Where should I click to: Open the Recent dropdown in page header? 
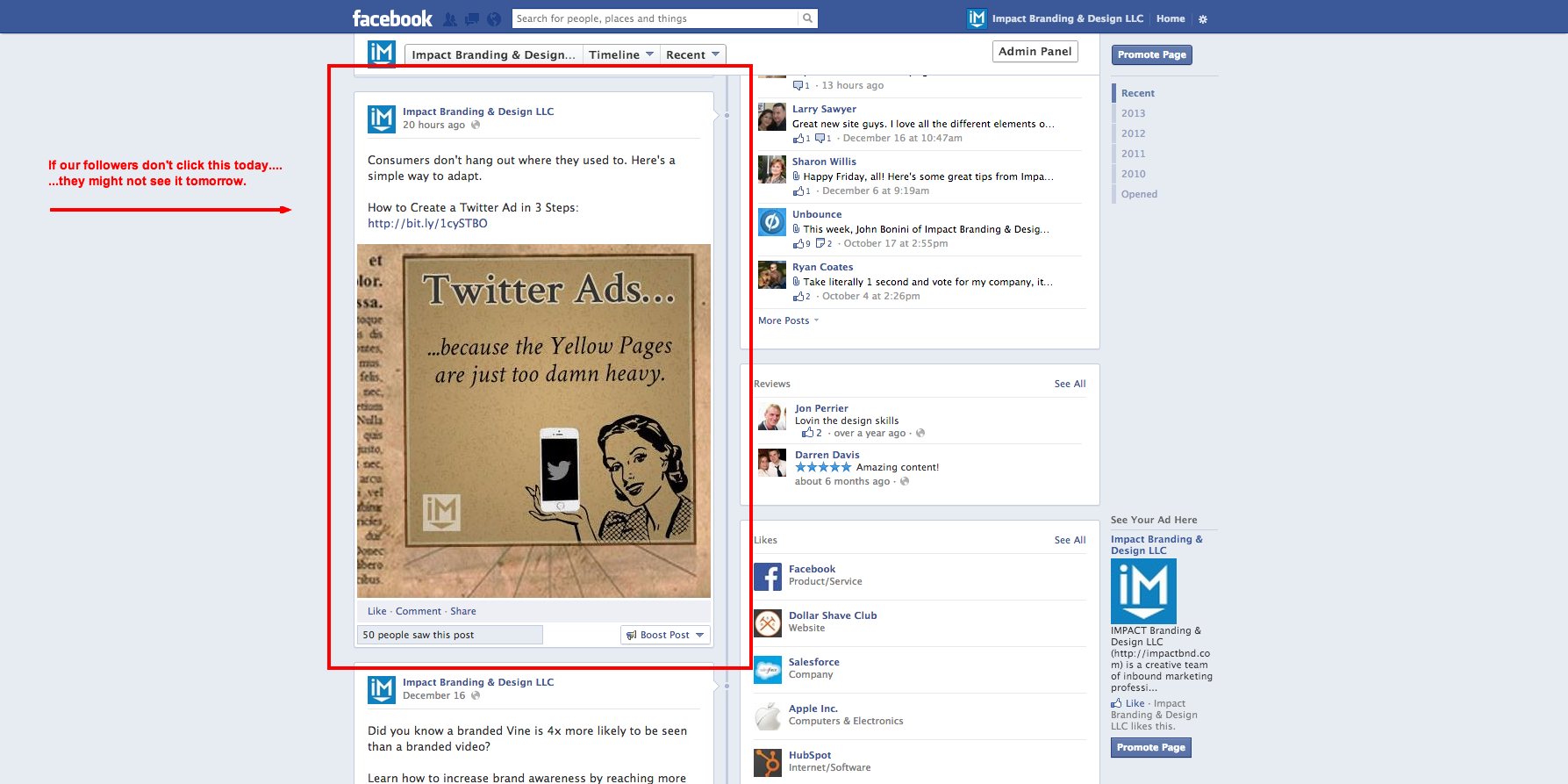tap(692, 54)
